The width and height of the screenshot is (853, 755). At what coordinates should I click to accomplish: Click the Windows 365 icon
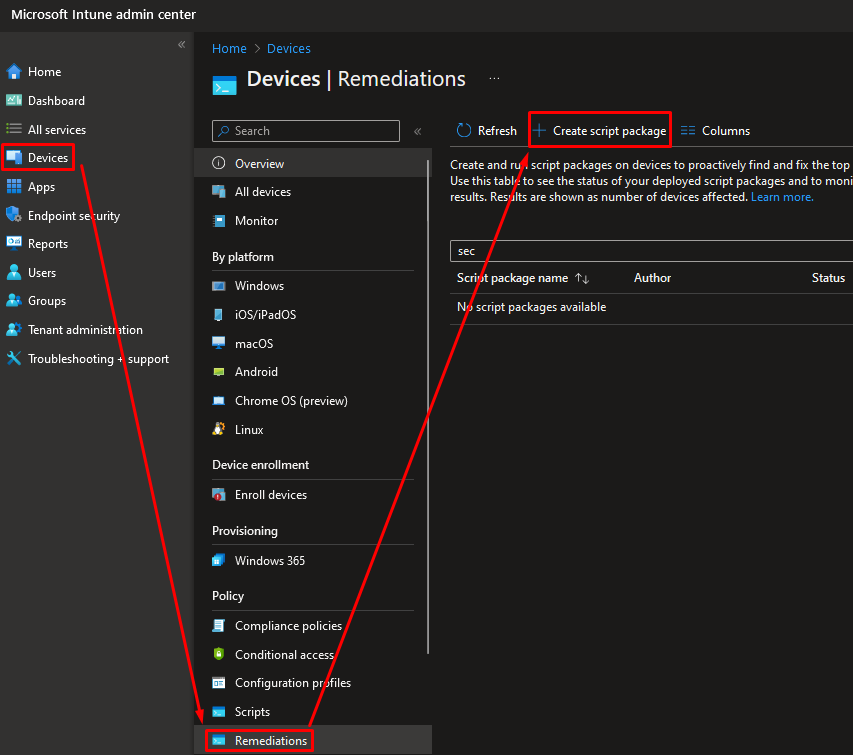pyautogui.click(x=219, y=560)
